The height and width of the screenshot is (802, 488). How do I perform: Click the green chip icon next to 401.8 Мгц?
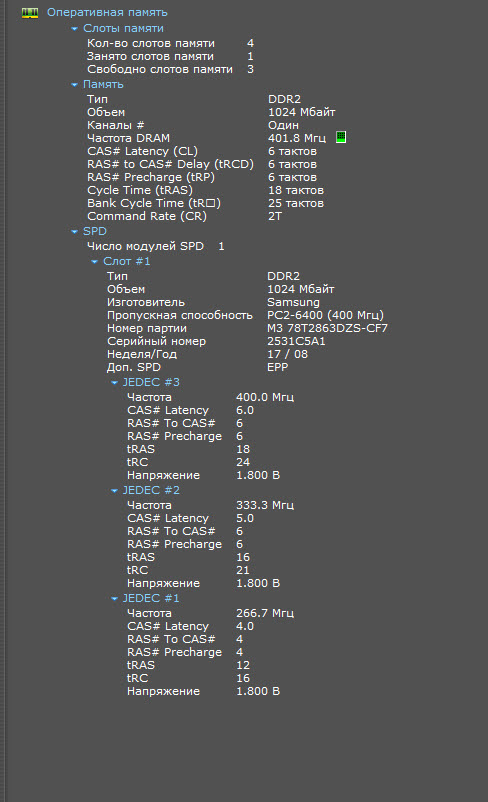click(x=341, y=137)
